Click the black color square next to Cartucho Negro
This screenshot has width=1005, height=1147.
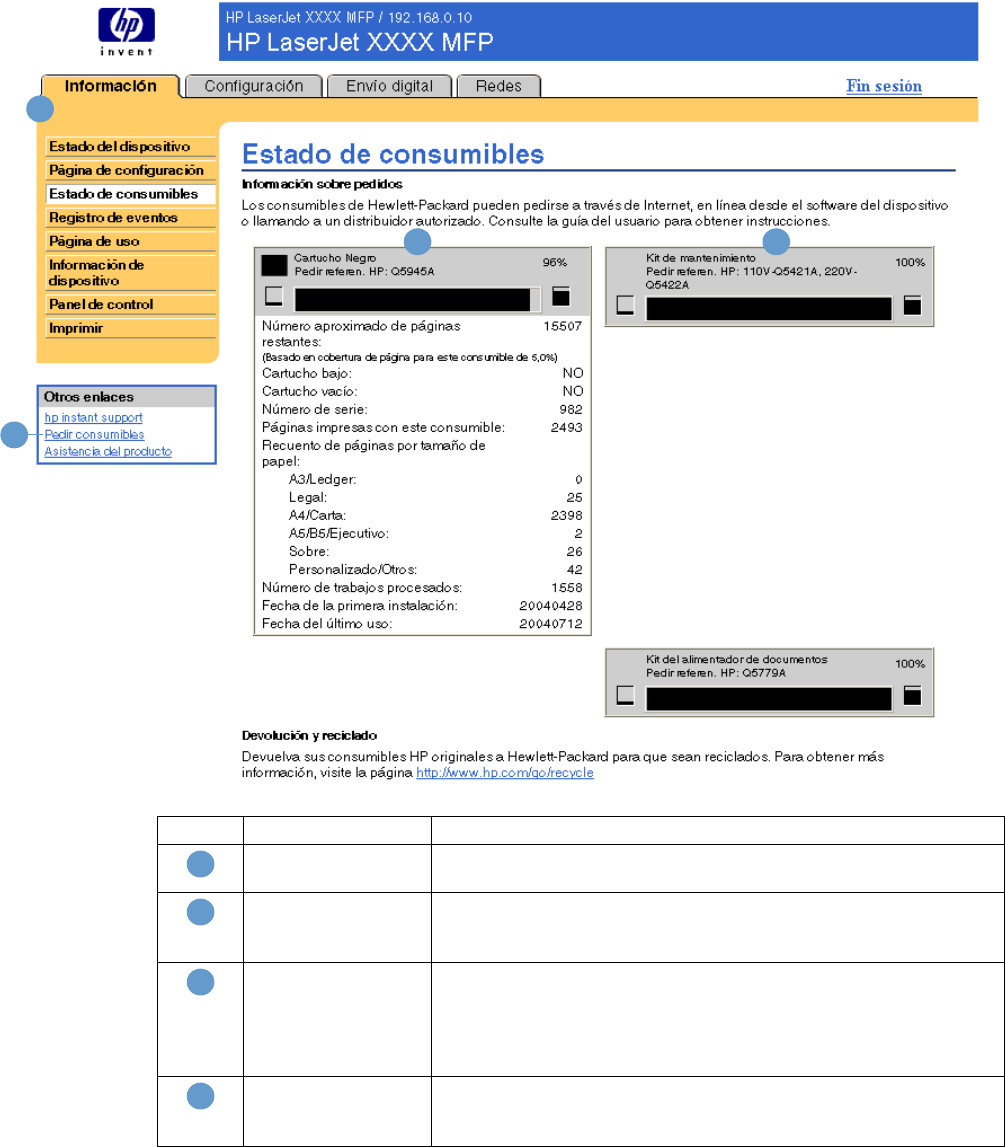(x=274, y=265)
